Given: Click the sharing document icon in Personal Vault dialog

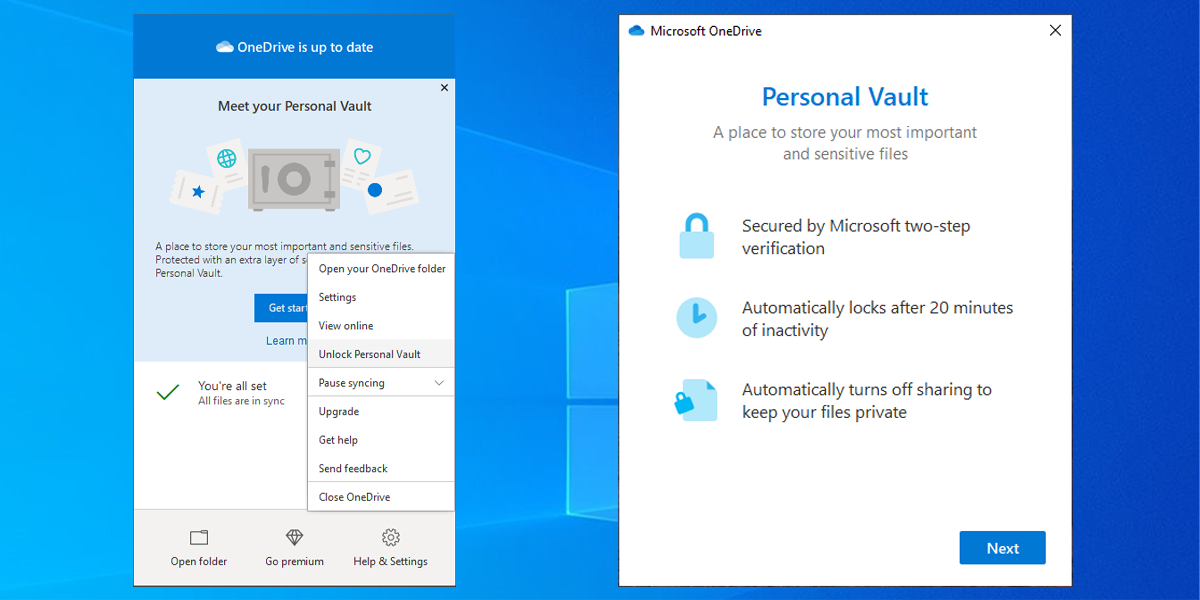Looking at the screenshot, I should (697, 399).
